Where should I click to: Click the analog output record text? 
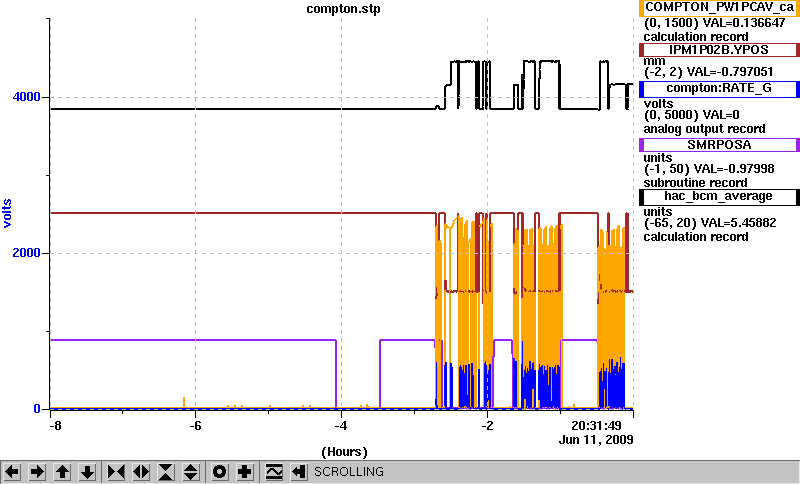point(705,129)
